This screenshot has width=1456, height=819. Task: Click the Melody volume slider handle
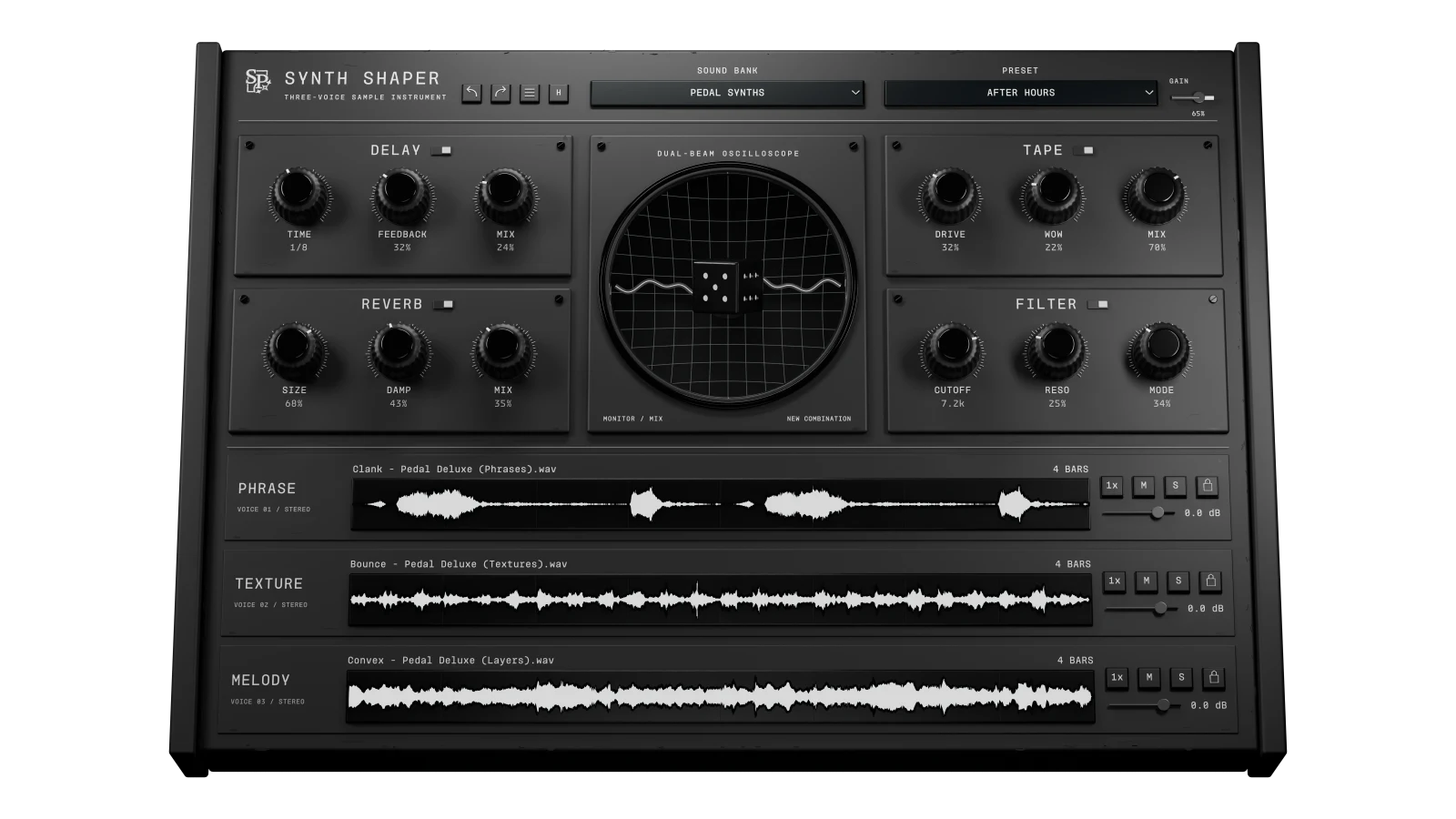point(1163,705)
